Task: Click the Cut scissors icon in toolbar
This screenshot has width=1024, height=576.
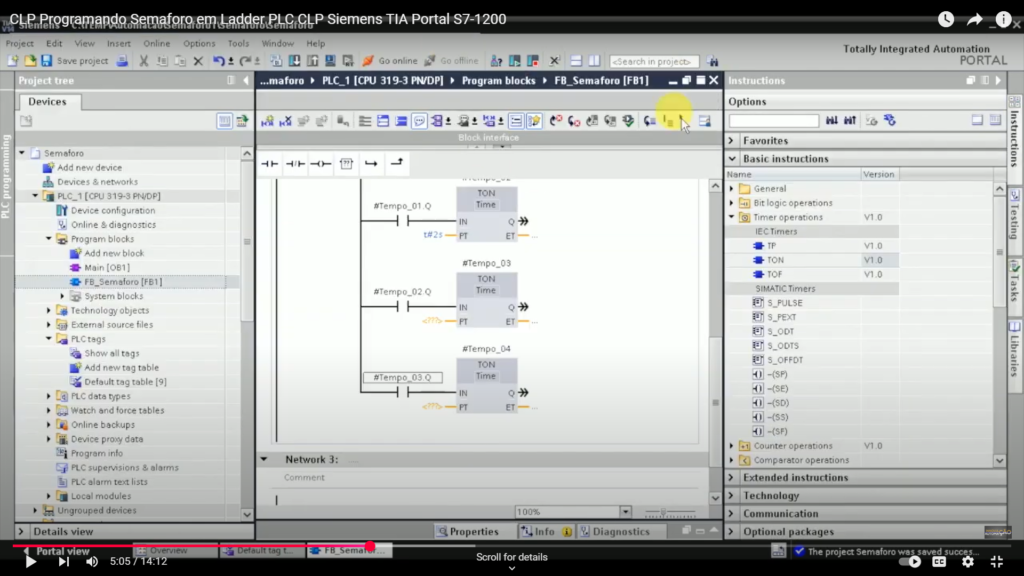Action: pyautogui.click(x=144, y=61)
